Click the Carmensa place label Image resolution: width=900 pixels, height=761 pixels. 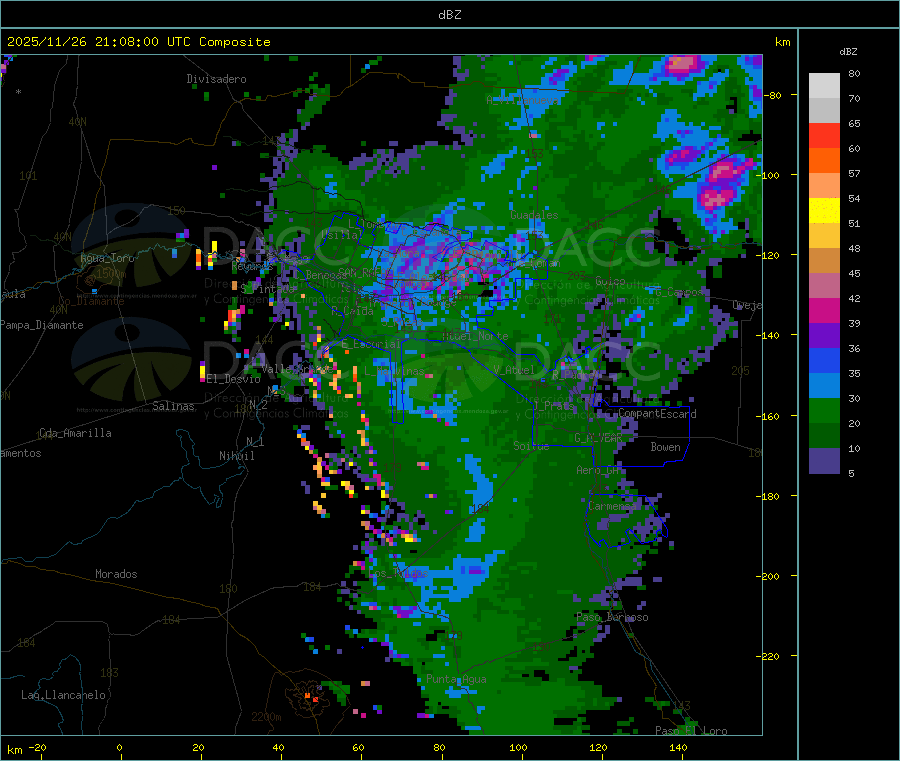point(612,506)
